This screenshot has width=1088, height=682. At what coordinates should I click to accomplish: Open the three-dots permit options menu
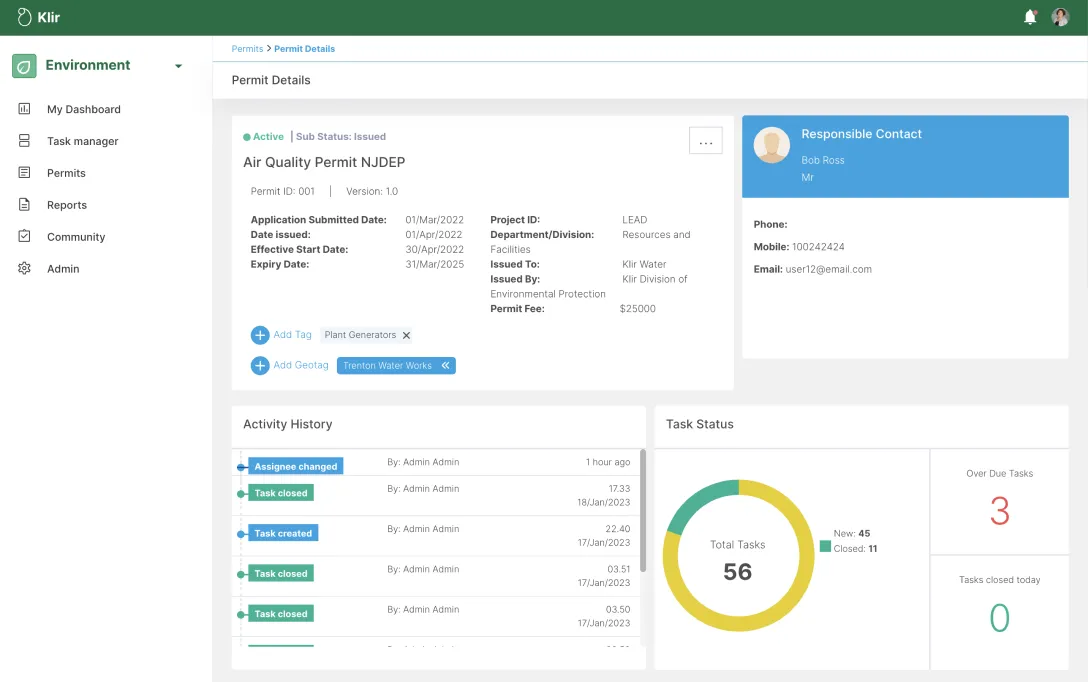coord(705,142)
